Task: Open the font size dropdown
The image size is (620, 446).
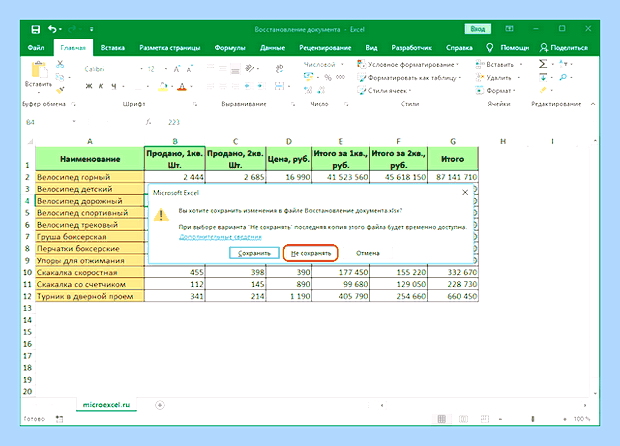Action: [x=166, y=69]
